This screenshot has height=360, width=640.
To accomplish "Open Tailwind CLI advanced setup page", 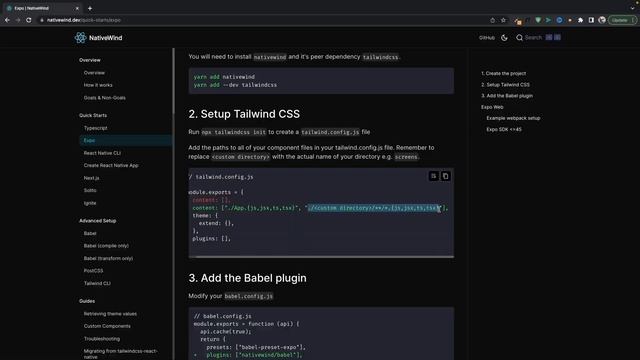I will coord(97,283).
